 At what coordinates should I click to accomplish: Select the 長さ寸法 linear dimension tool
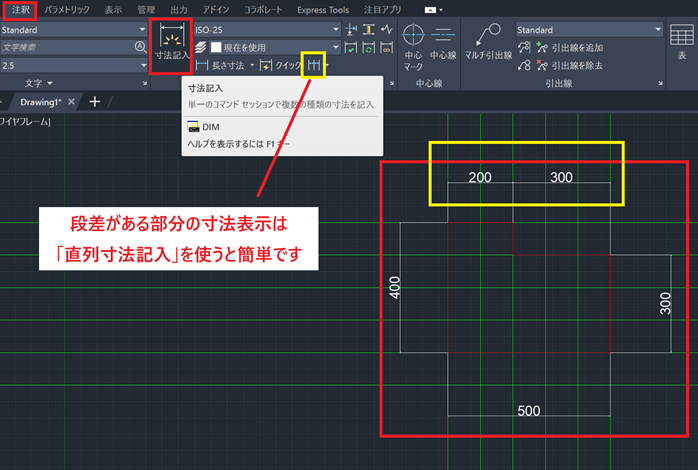click(x=221, y=65)
